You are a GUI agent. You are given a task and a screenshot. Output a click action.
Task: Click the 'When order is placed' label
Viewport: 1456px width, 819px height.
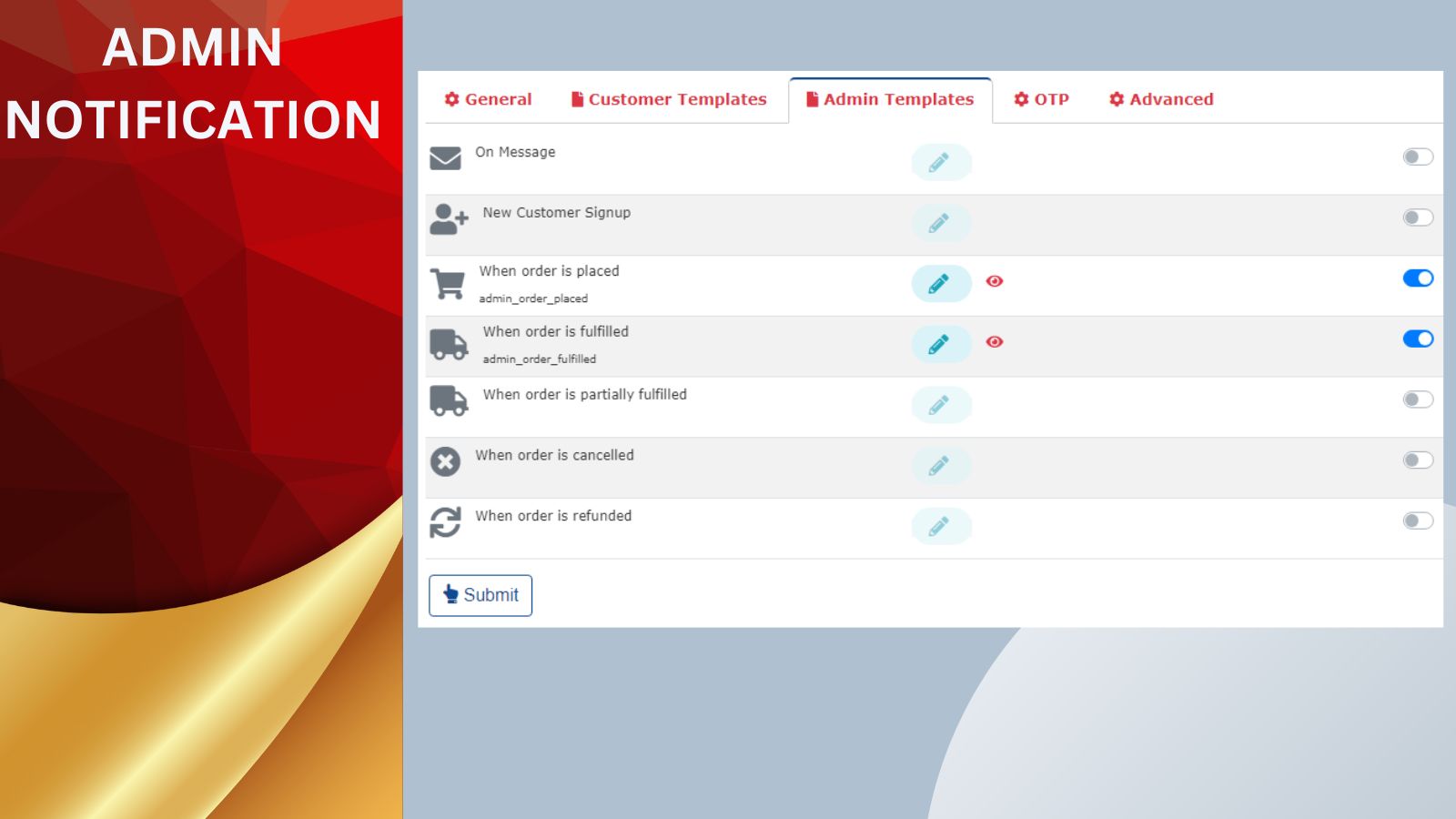[x=550, y=271]
